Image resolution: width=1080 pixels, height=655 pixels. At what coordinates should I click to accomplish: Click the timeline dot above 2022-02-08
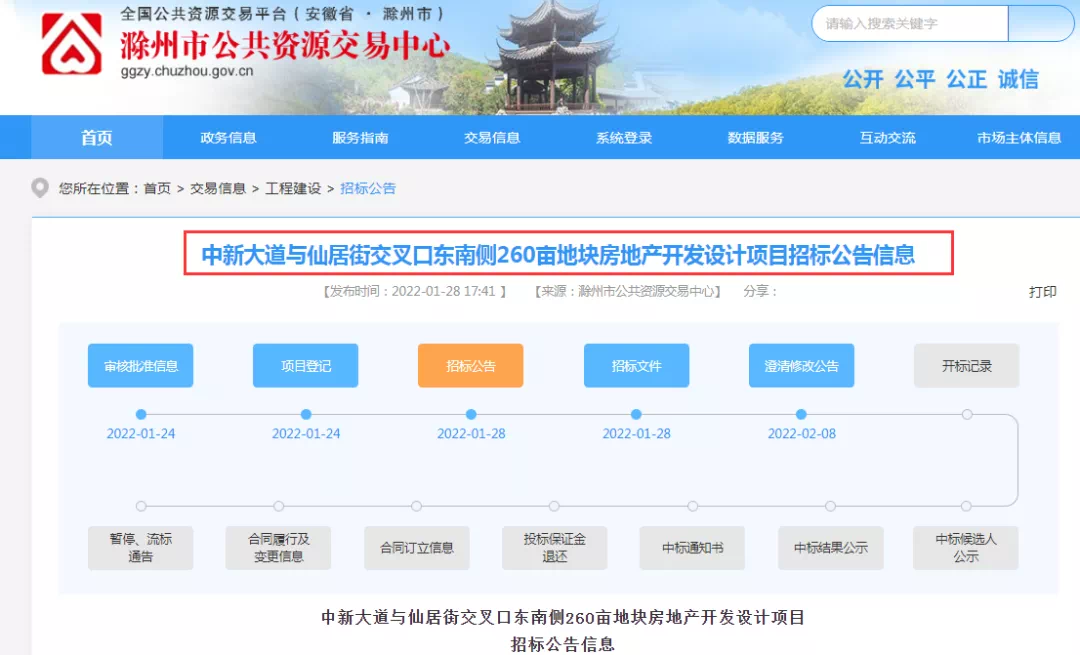tap(801, 414)
